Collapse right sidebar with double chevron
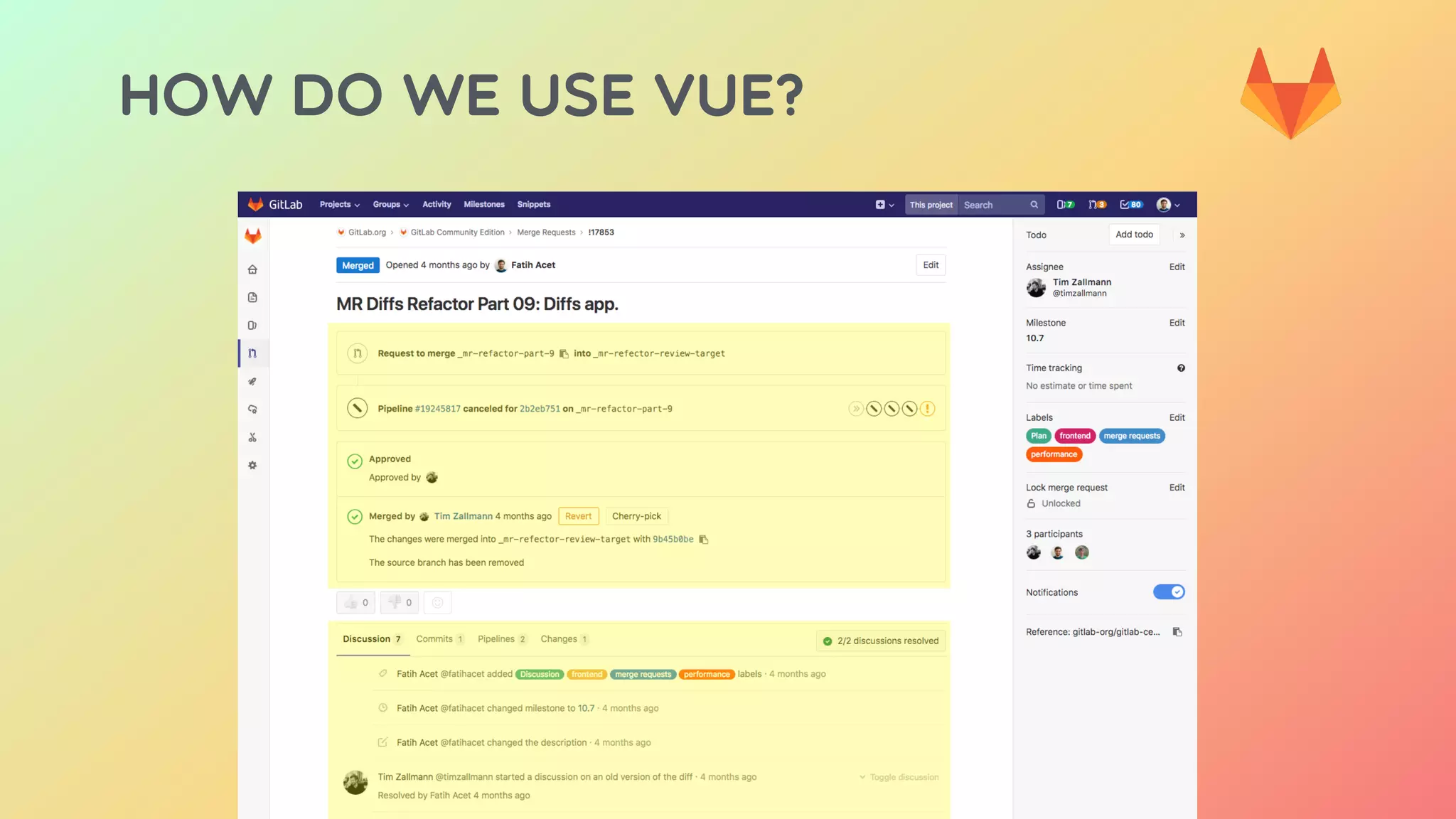This screenshot has width=1456, height=819. [x=1182, y=235]
